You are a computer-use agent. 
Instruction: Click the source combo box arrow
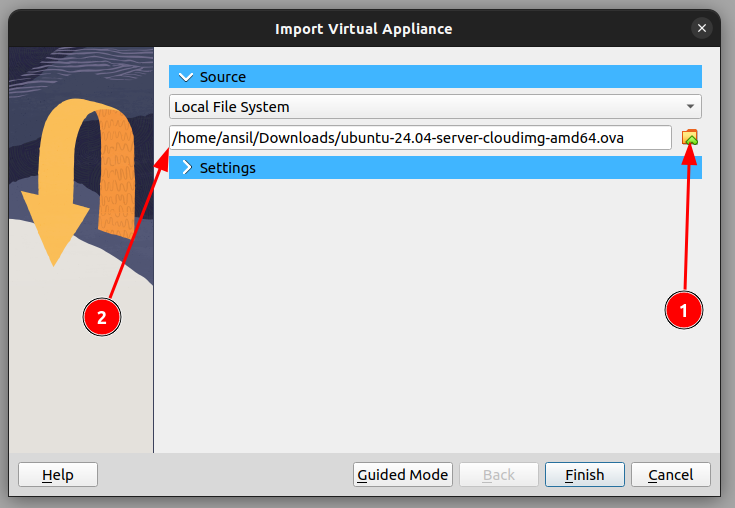click(690, 107)
